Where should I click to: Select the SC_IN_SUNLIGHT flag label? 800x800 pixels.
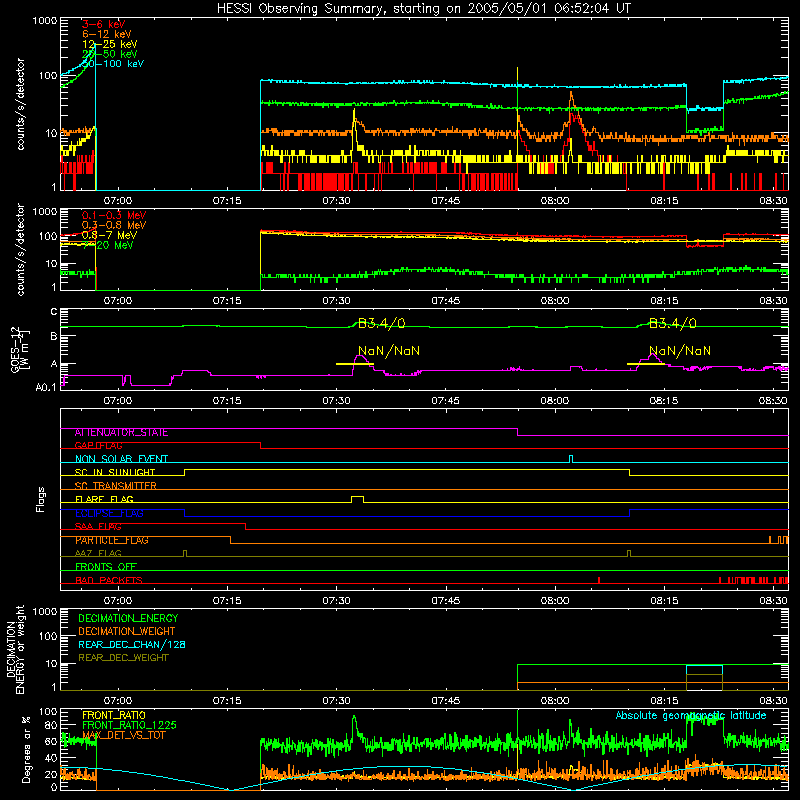point(115,472)
